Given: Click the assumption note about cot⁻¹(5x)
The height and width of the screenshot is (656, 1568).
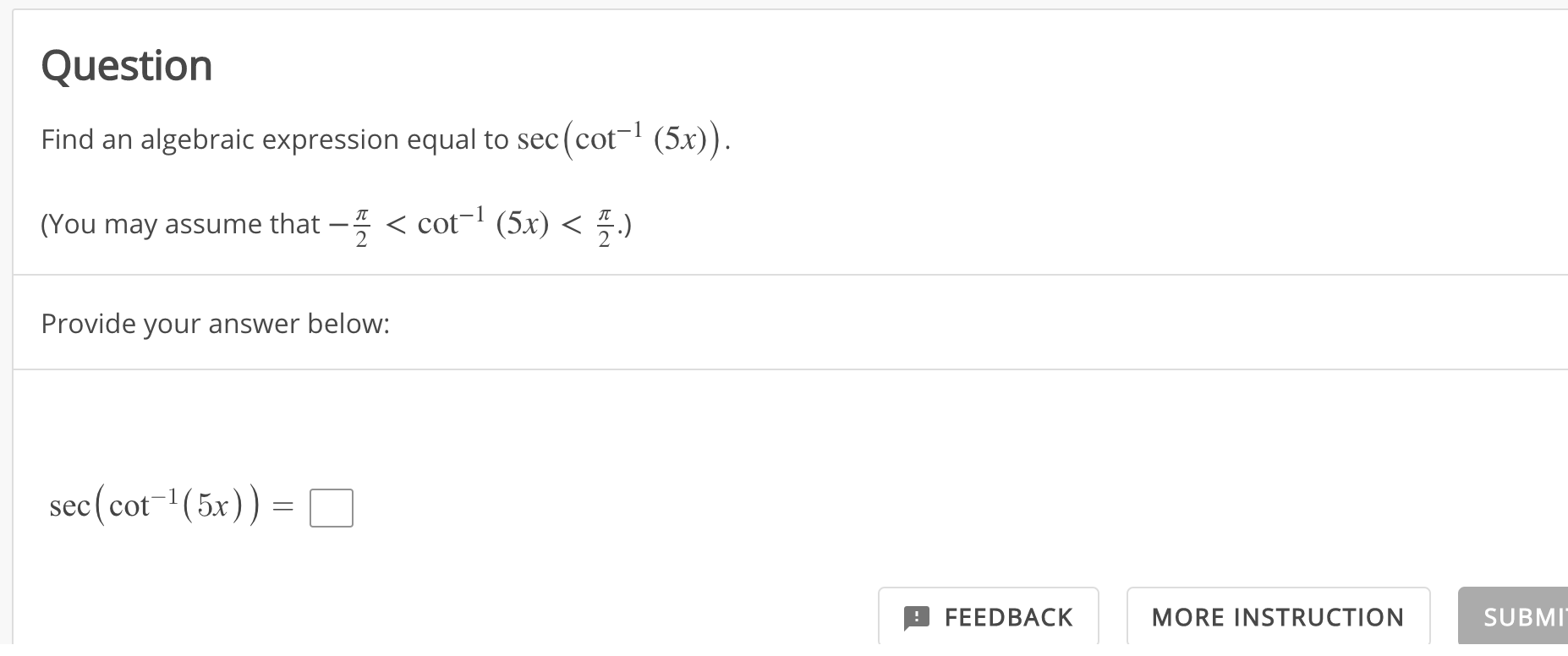Looking at the screenshot, I should tap(337, 223).
